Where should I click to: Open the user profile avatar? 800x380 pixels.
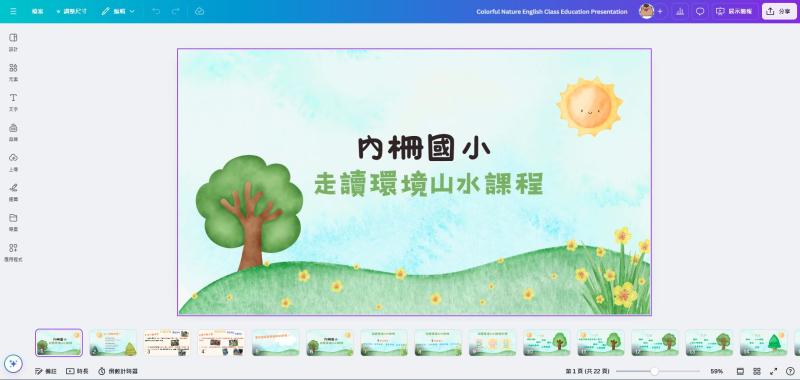click(646, 11)
